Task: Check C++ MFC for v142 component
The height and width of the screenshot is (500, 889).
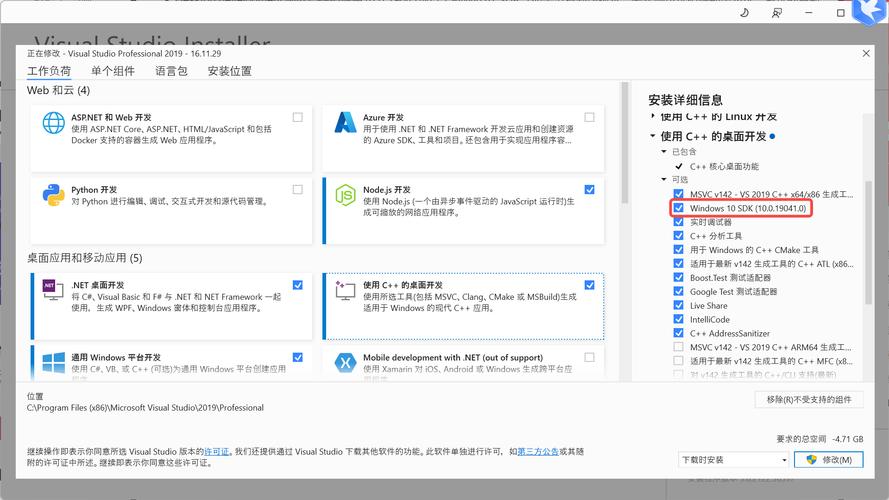Action: [678, 361]
